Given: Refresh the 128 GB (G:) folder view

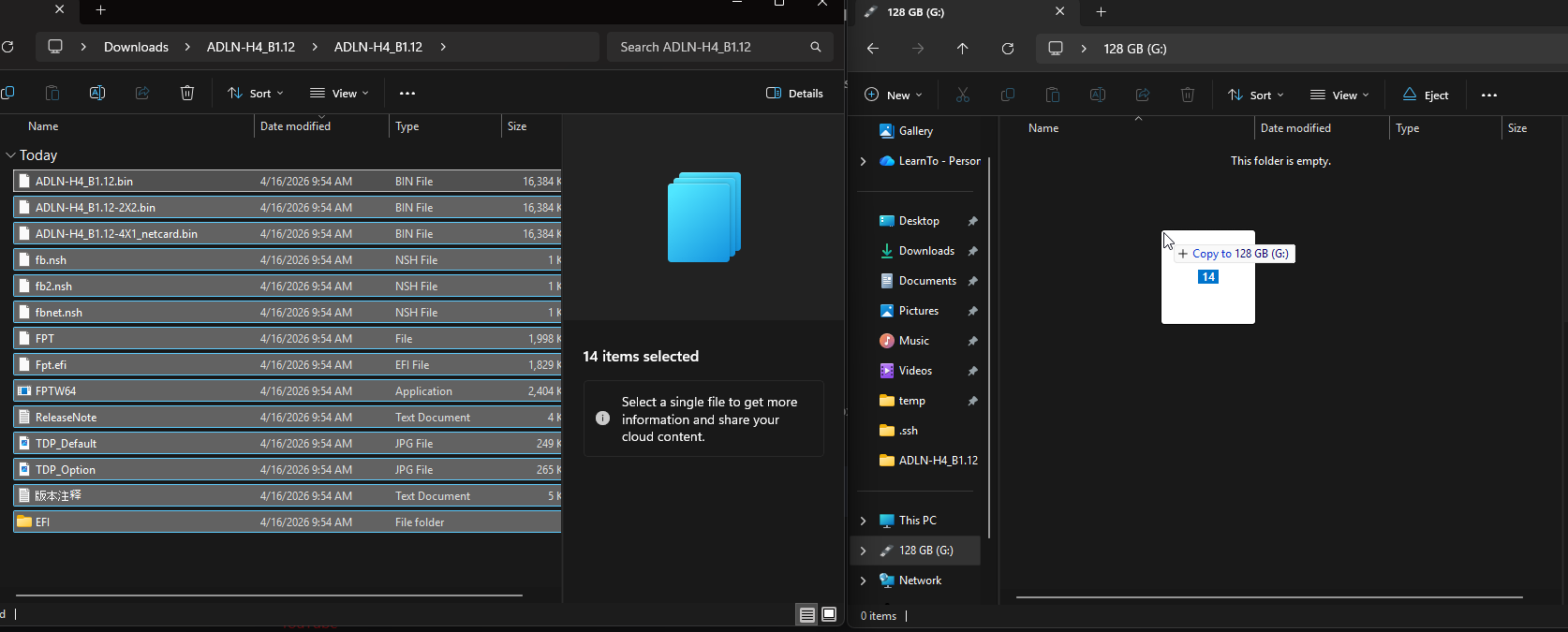Looking at the screenshot, I should [x=1008, y=49].
